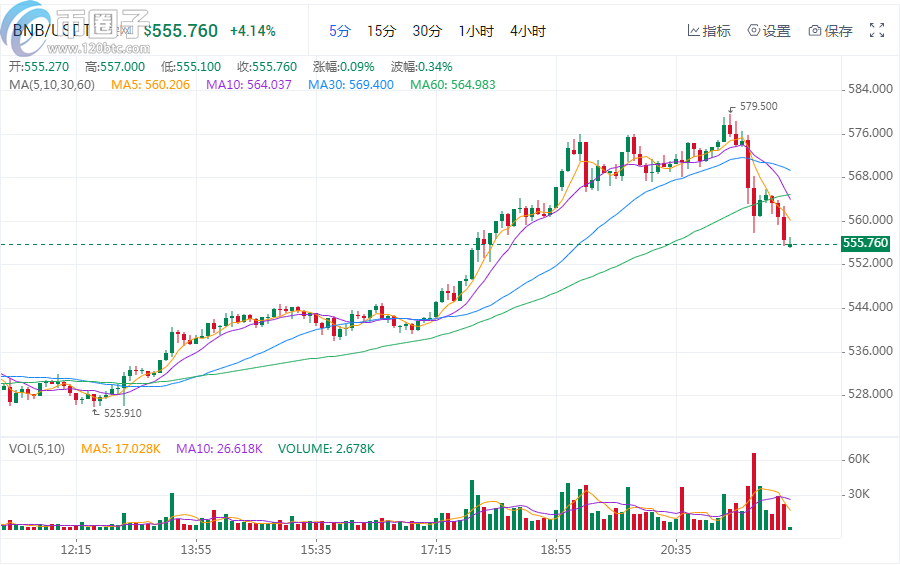
Task: Click the tallest red volume bar
Action: click(754, 492)
